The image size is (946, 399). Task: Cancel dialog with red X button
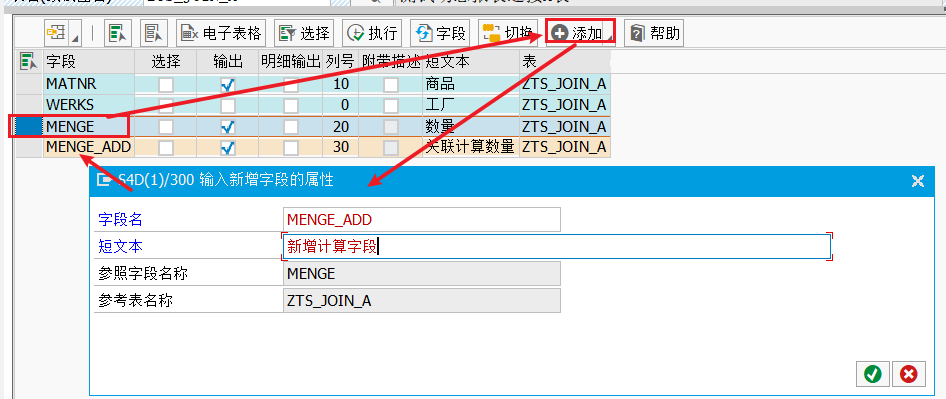pyautogui.click(x=909, y=375)
